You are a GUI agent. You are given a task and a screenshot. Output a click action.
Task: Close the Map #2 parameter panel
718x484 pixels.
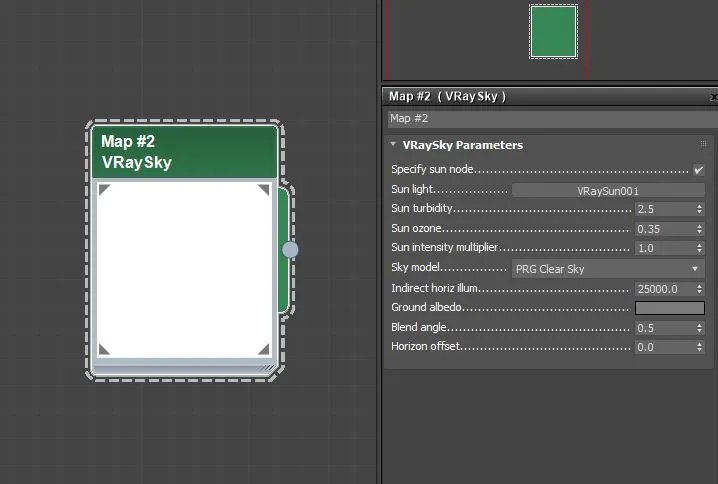click(713, 97)
